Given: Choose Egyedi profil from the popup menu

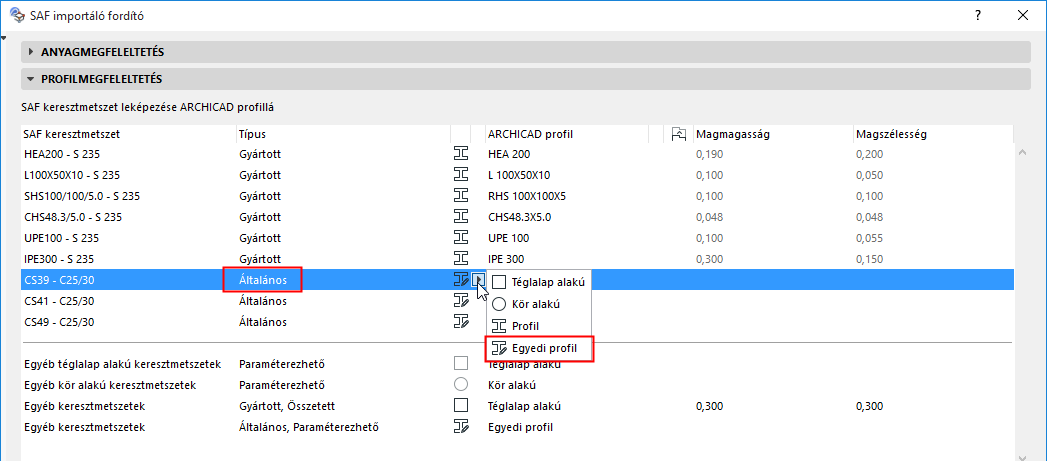Looking at the screenshot, I should (x=540, y=348).
